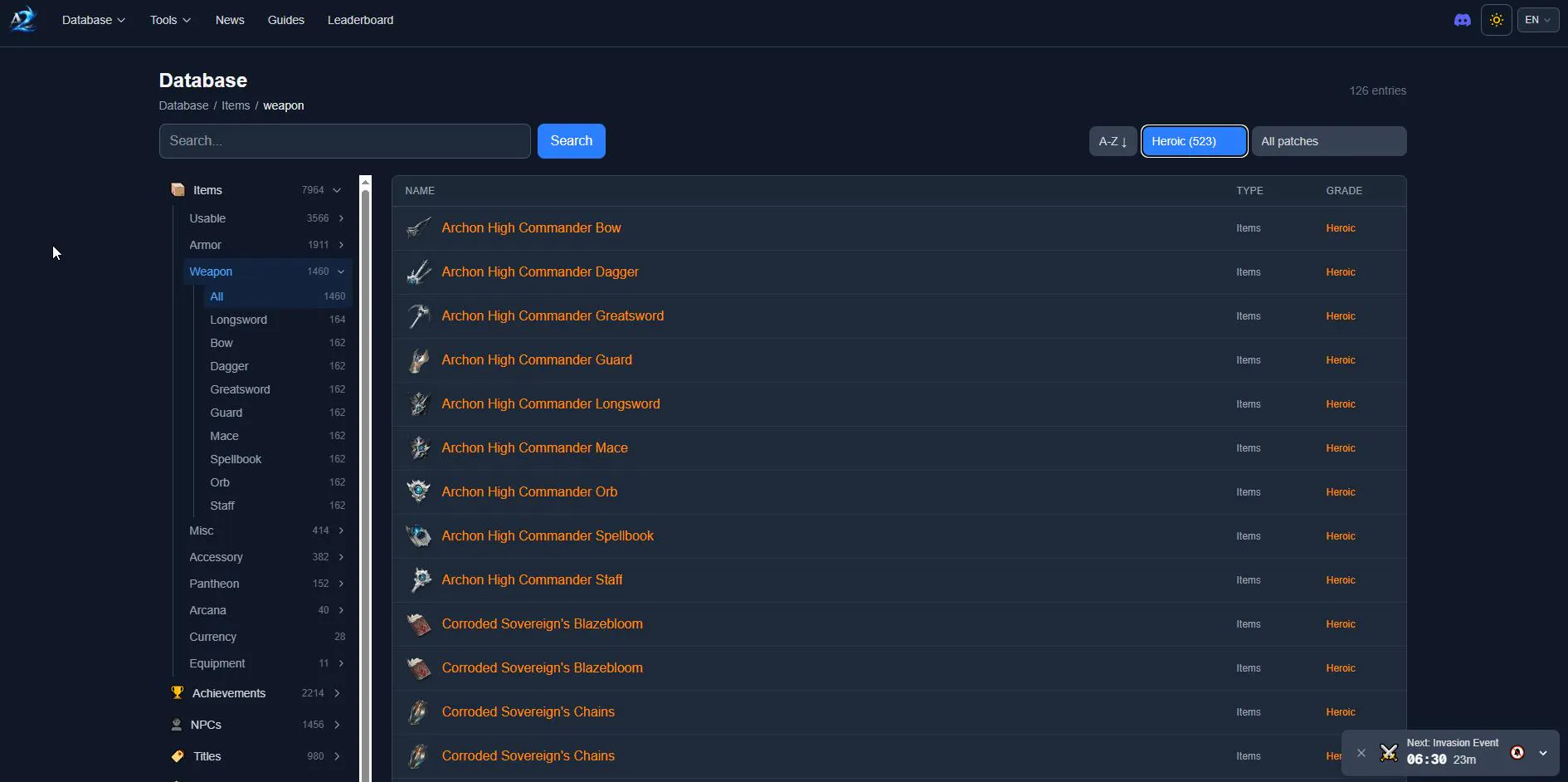Click the NPCs person icon
The width and height of the screenshot is (1568, 782).
point(177,725)
